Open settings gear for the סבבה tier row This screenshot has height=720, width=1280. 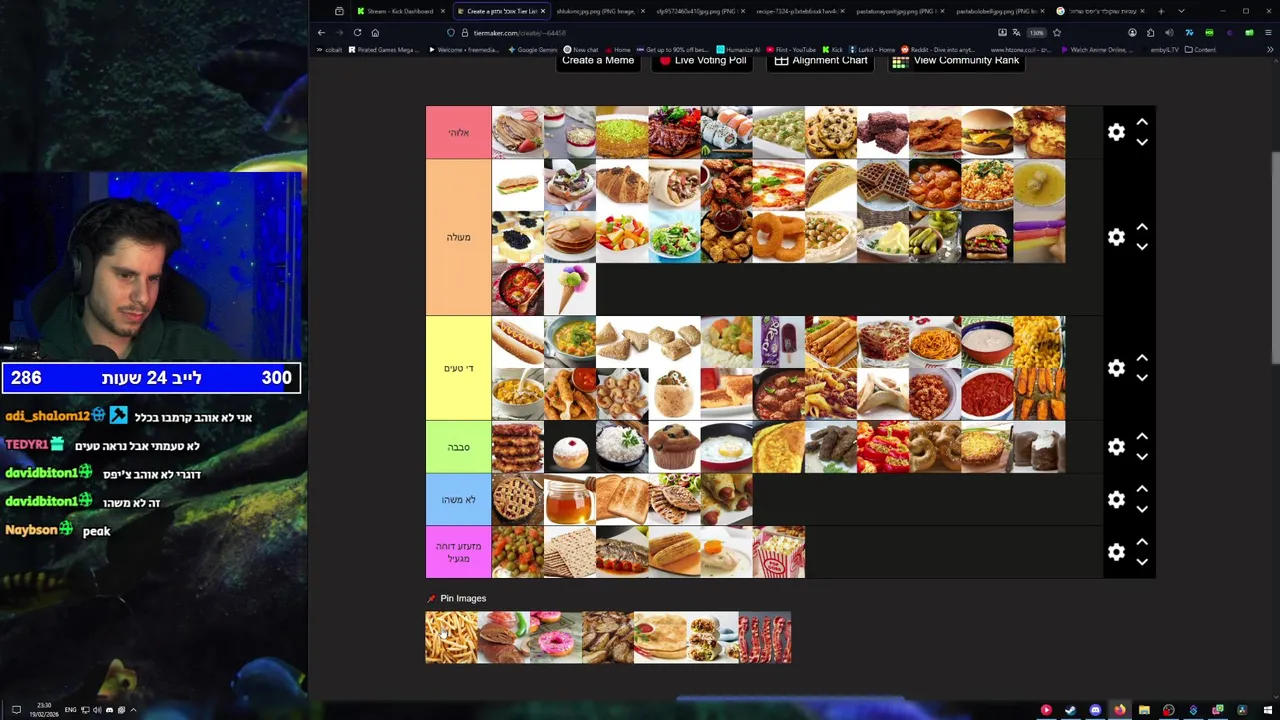pyautogui.click(x=1116, y=447)
